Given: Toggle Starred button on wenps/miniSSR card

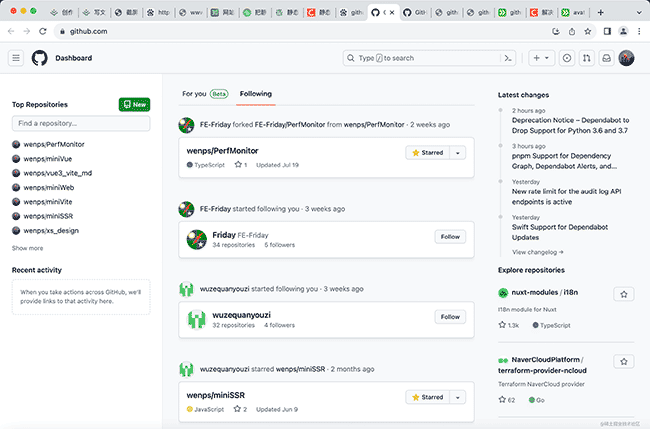Looking at the screenshot, I should [427, 397].
